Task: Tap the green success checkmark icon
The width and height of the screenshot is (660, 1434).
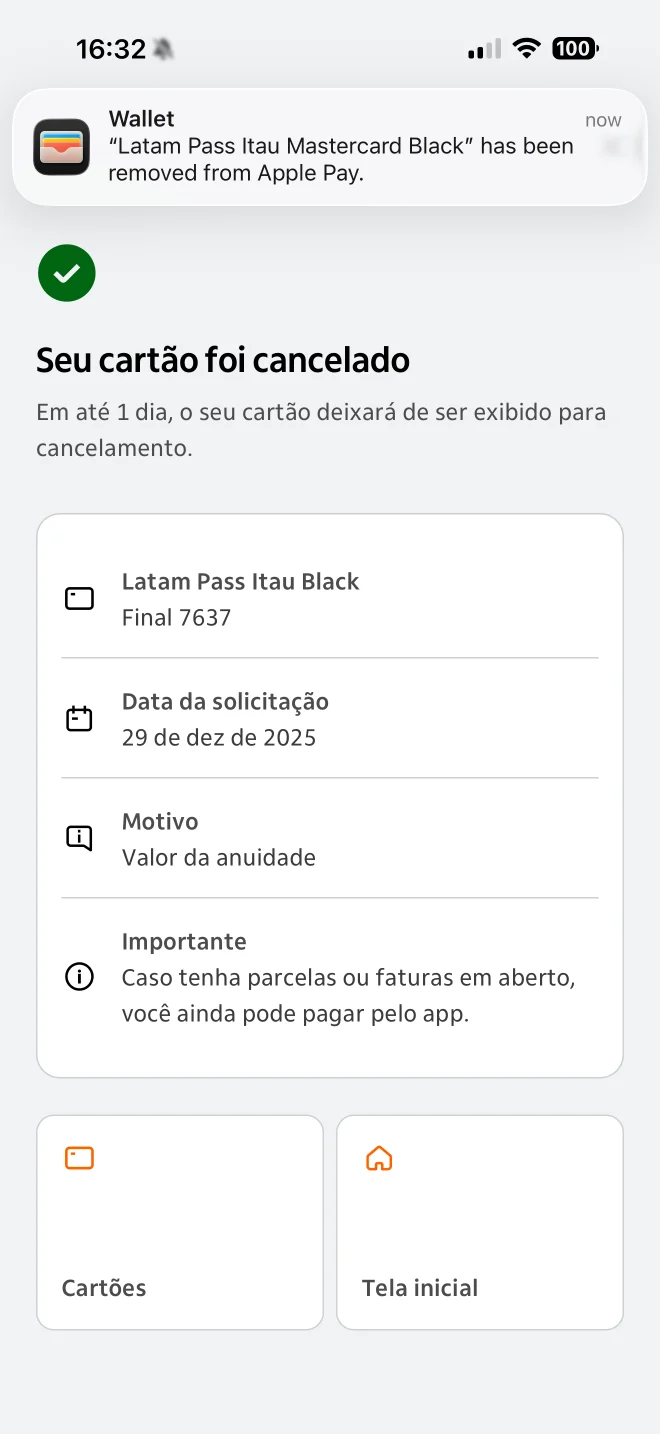Action: 67,273
